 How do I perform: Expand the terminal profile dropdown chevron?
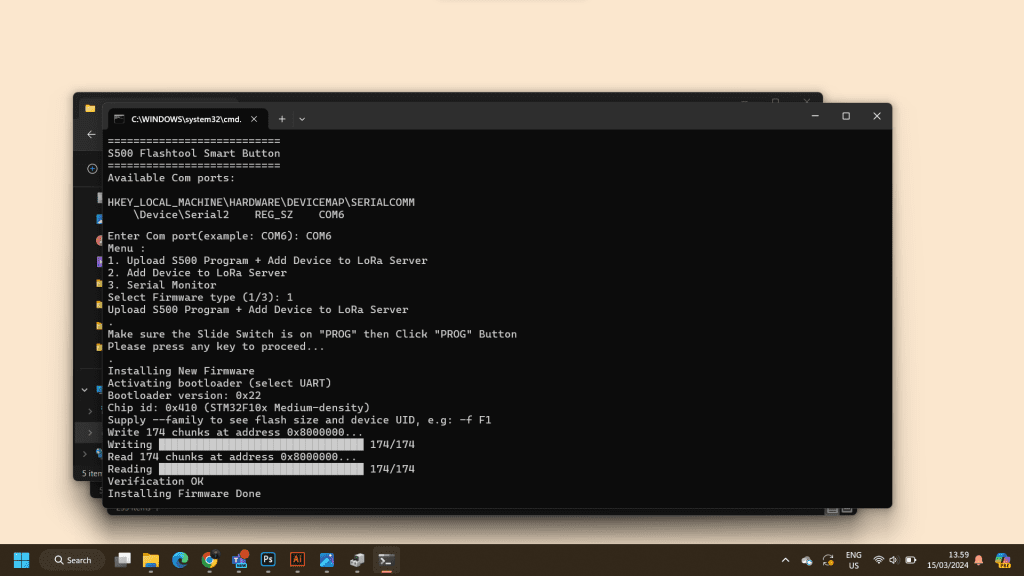tap(302, 118)
